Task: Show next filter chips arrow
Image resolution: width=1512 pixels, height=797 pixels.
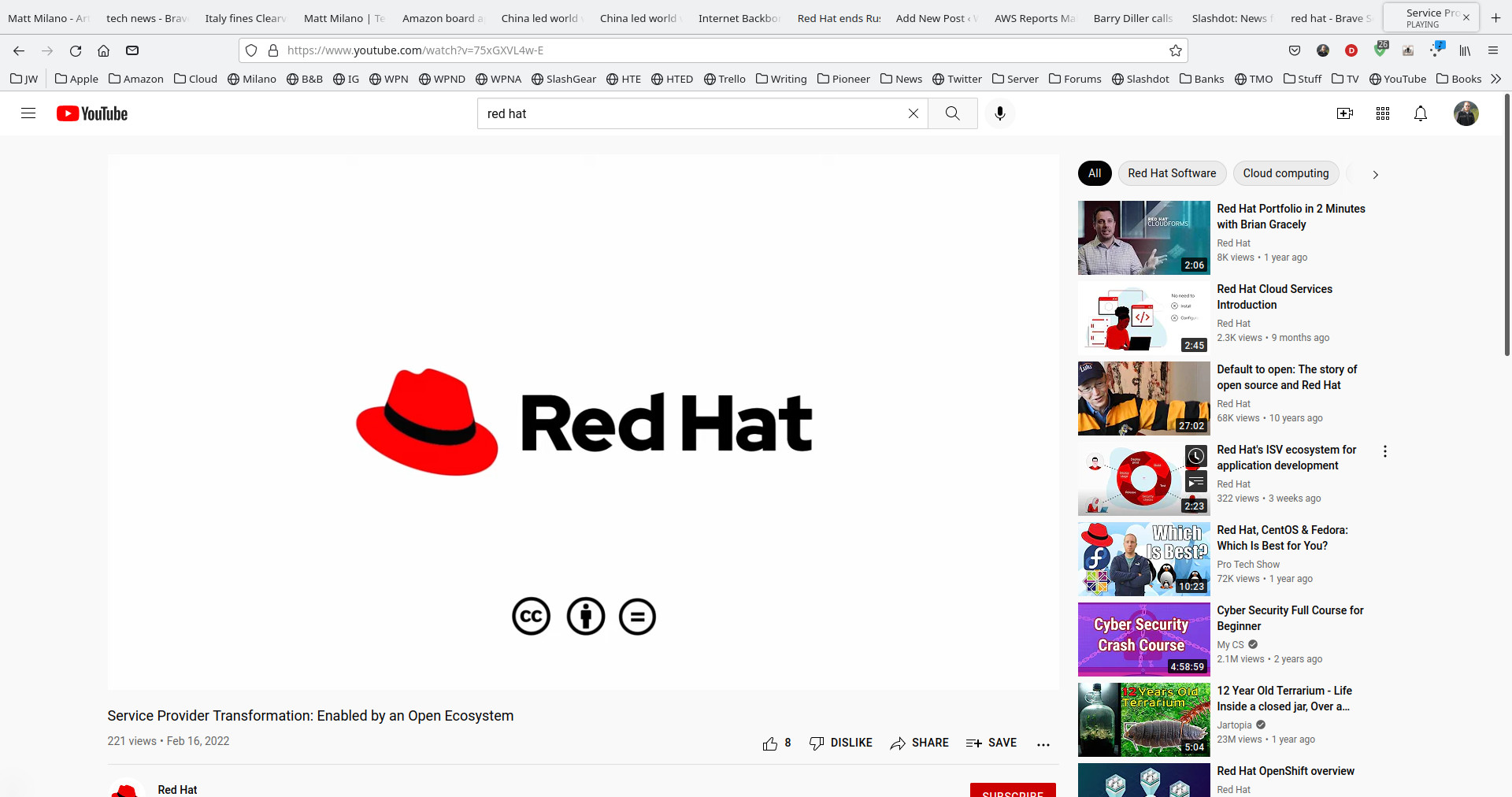Action: tap(1376, 175)
